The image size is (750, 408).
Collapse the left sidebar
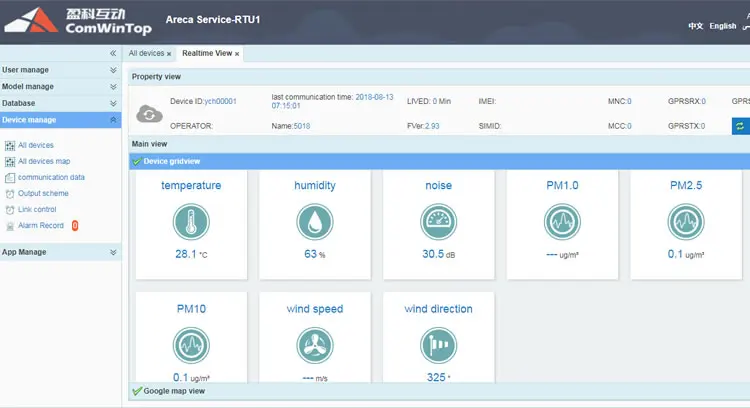(x=113, y=53)
